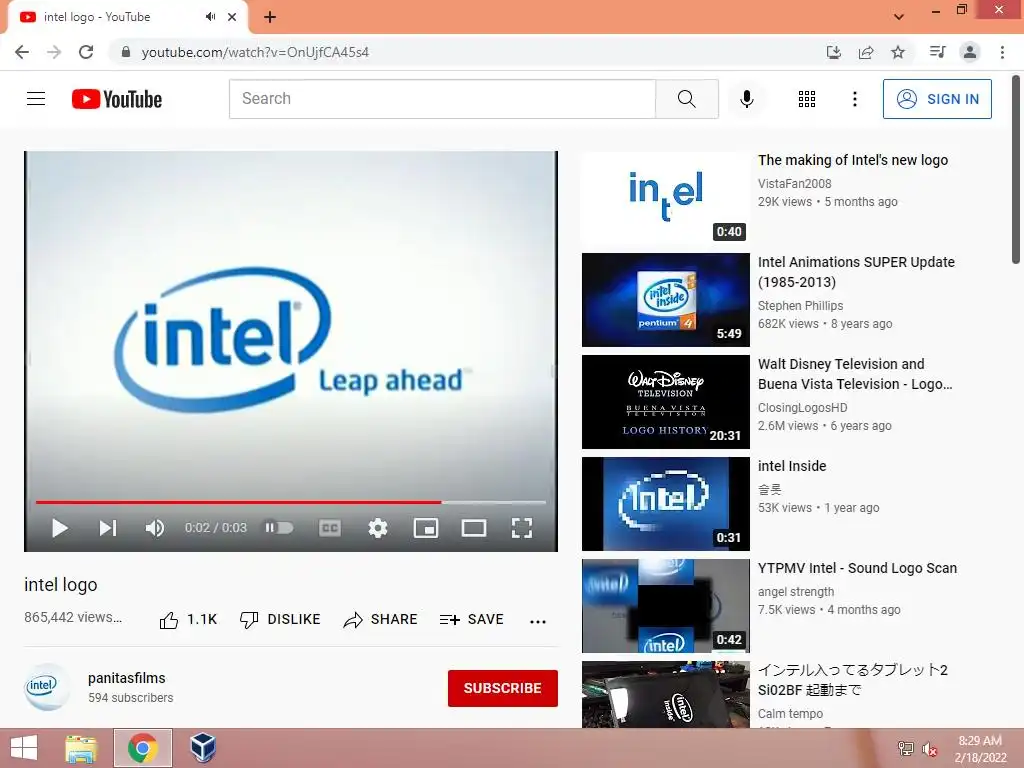Open 'Intel Animations SUPER Update' video title
This screenshot has width=1024, height=768.
(x=856, y=272)
